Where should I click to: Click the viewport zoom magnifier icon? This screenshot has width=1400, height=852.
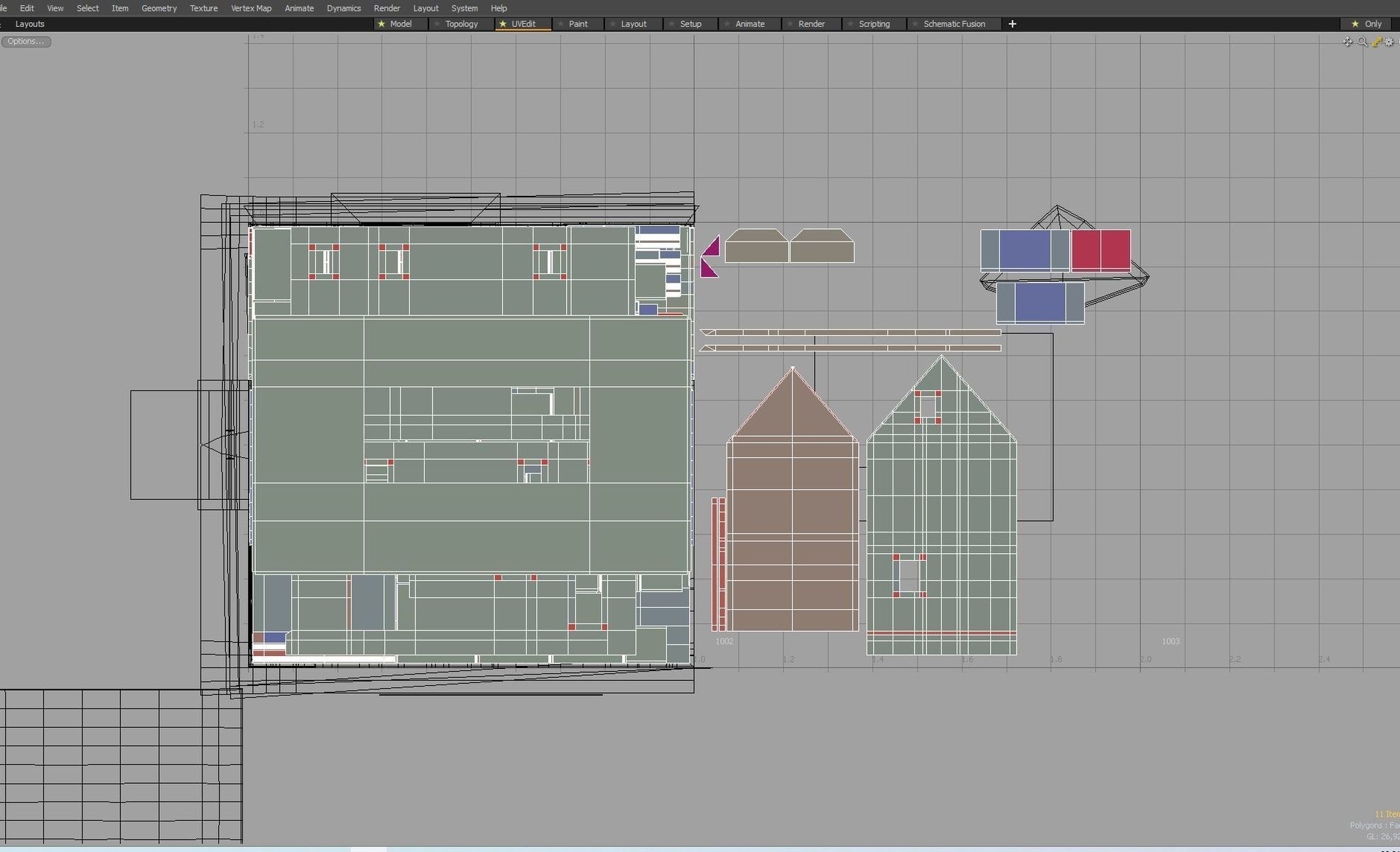(1362, 42)
